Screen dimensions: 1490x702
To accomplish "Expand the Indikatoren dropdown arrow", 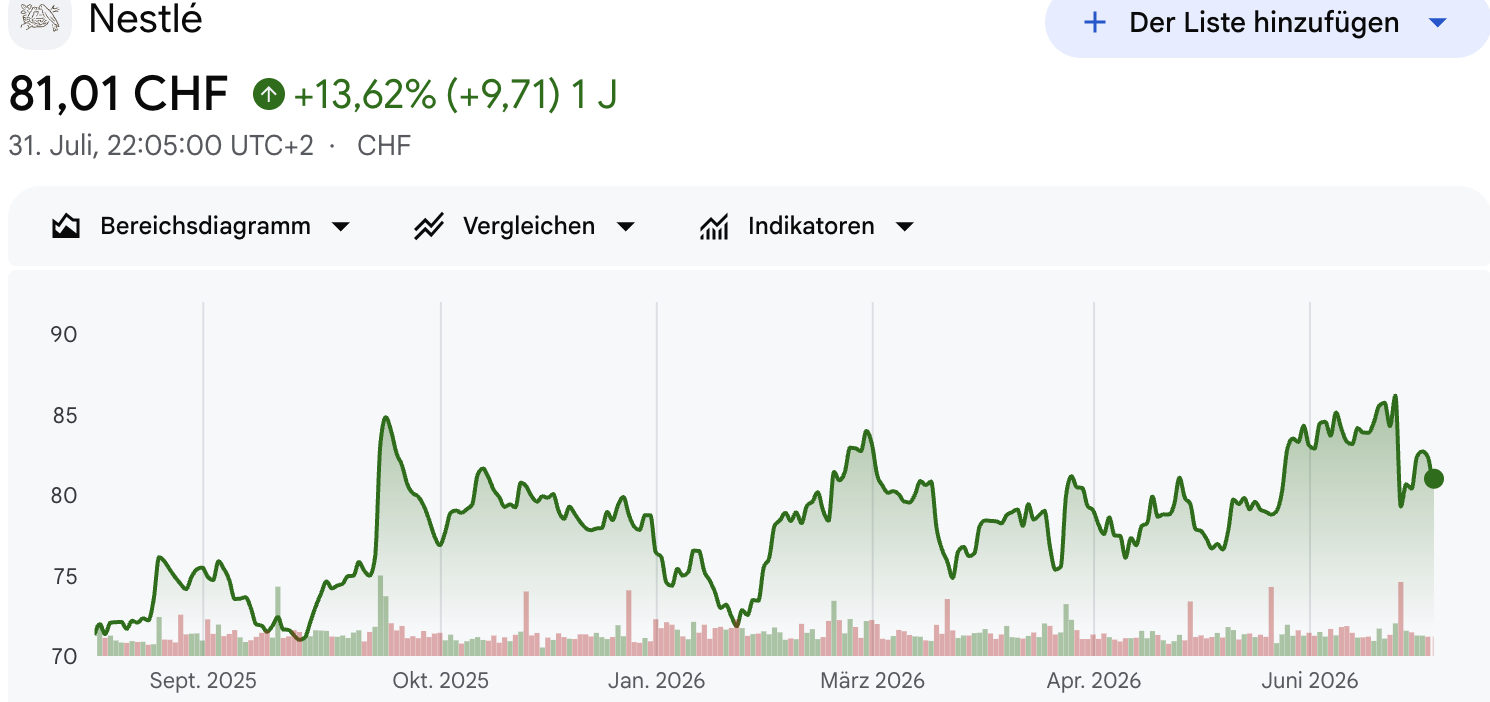I will 905,227.
